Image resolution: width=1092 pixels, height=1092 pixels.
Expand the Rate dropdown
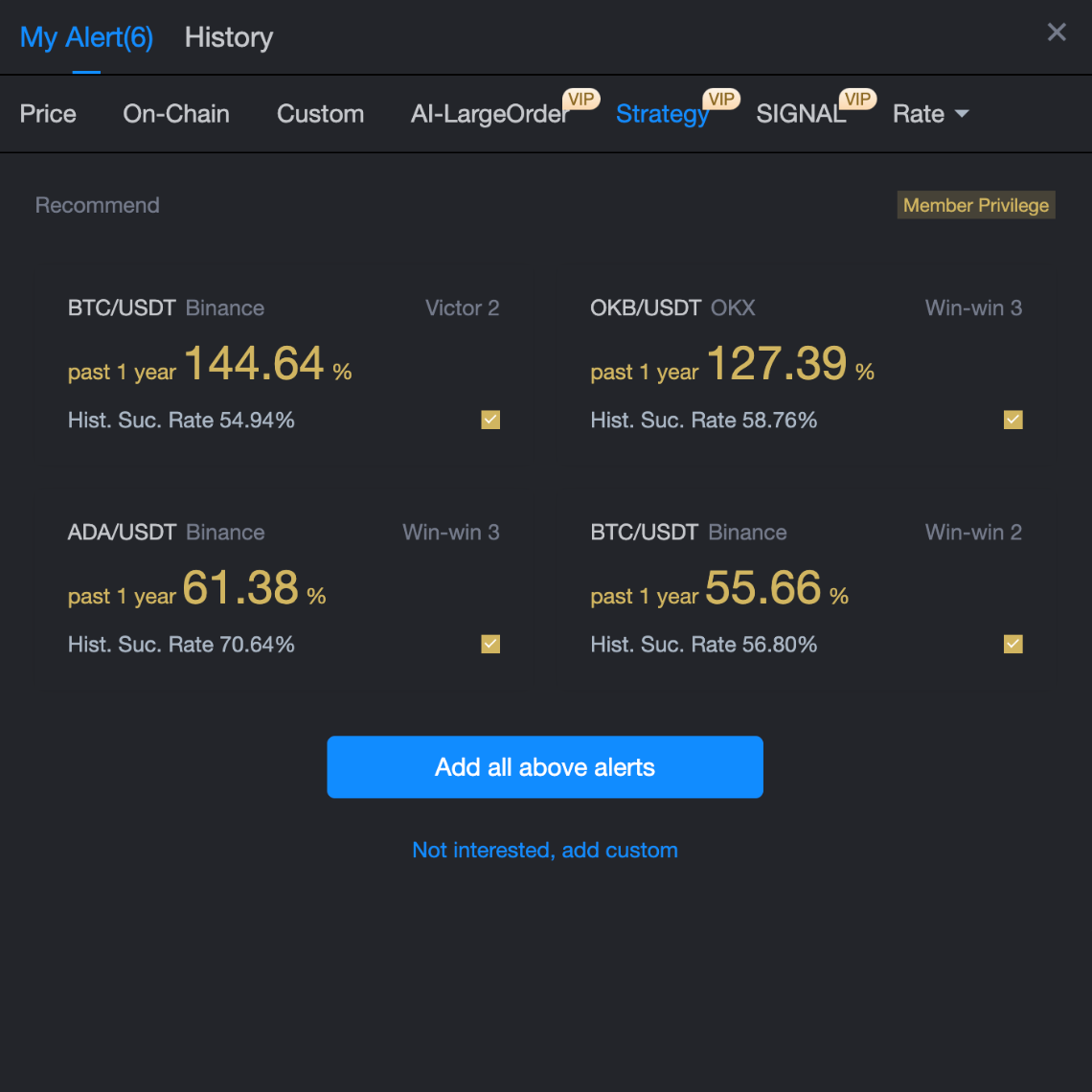pos(930,114)
